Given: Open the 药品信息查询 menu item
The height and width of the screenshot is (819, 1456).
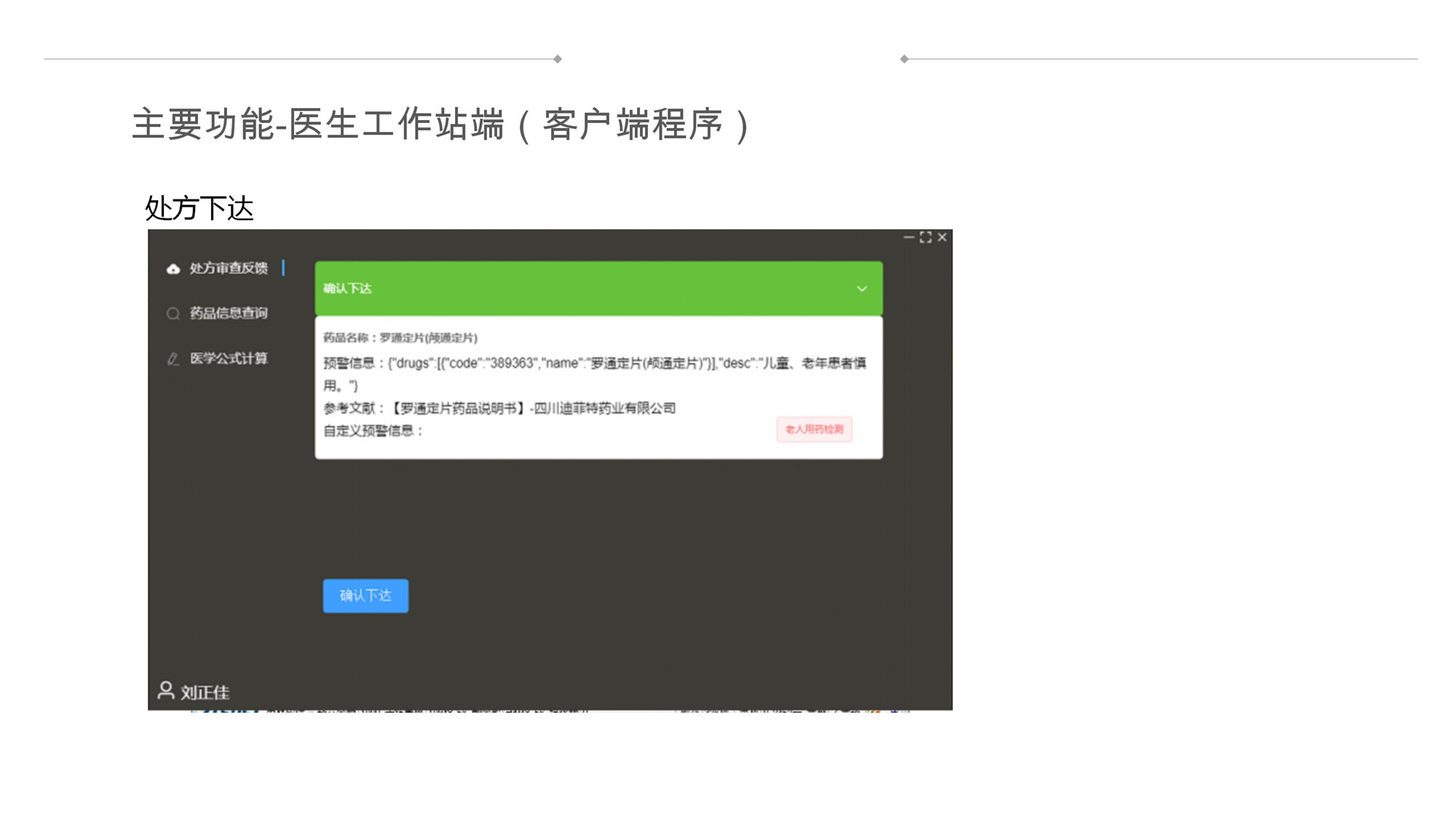Looking at the screenshot, I should tap(229, 314).
